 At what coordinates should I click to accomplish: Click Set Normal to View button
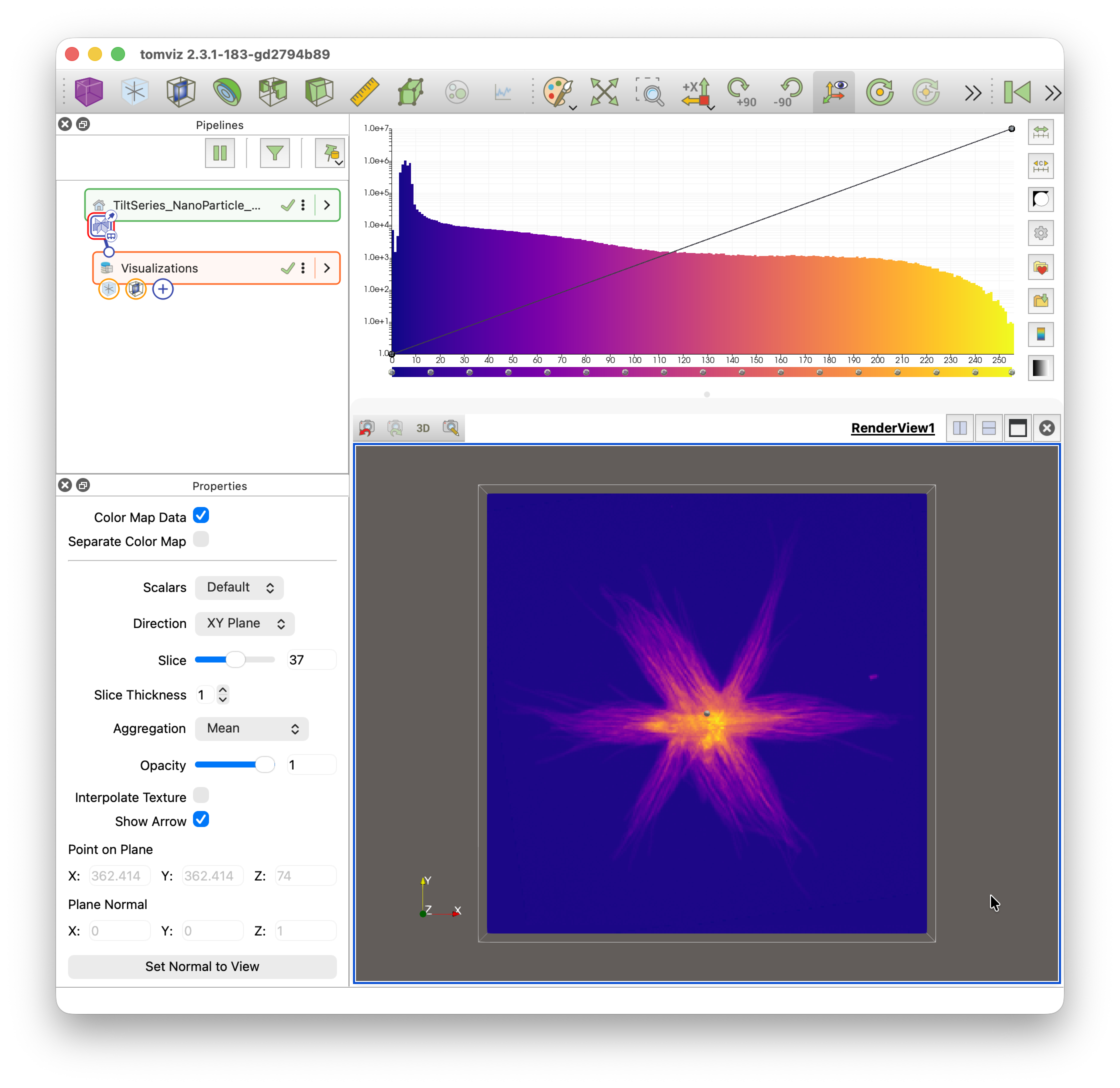point(202,967)
